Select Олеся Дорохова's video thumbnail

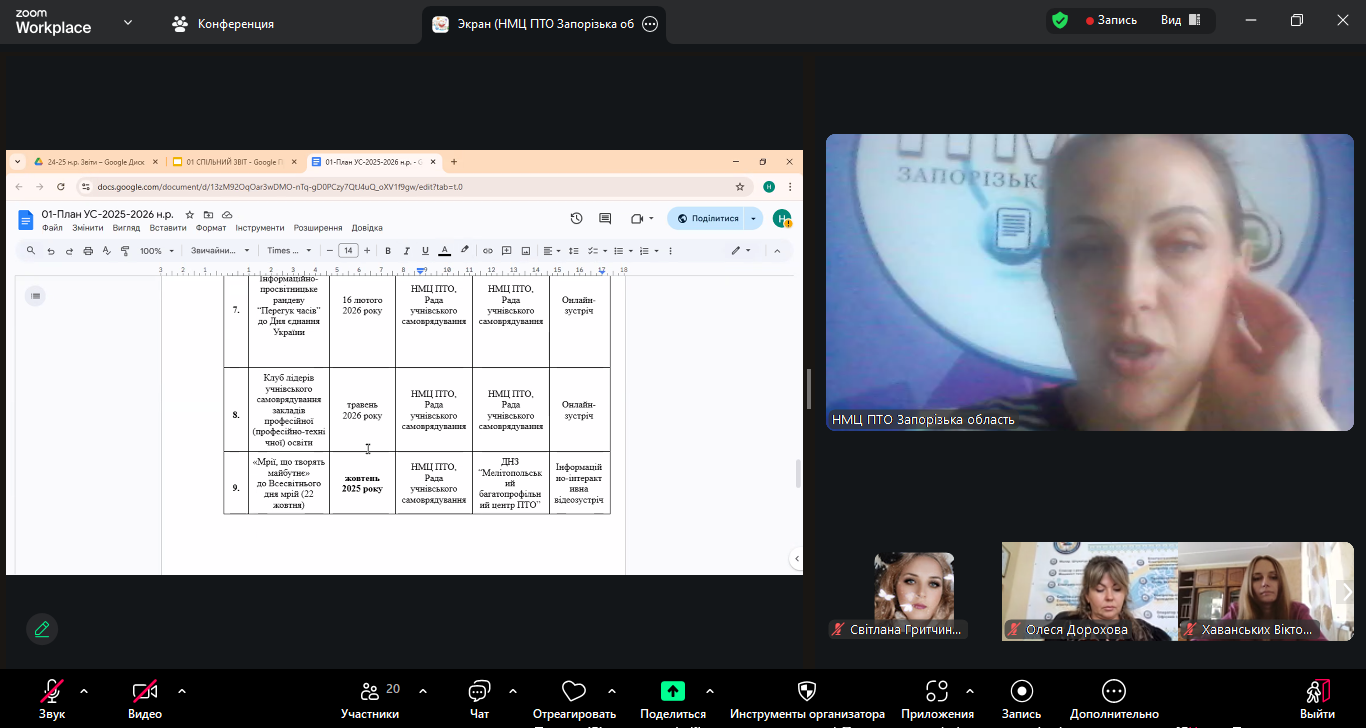tap(1089, 590)
